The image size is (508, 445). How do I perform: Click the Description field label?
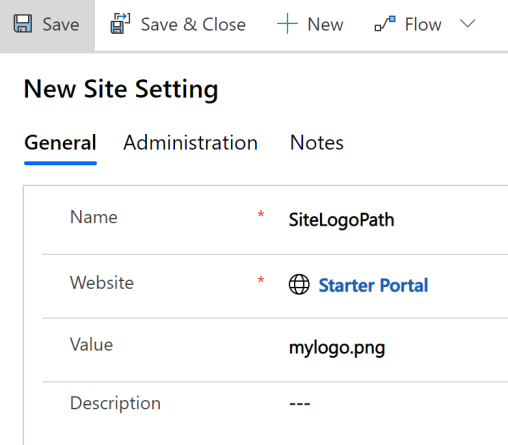coord(115,403)
